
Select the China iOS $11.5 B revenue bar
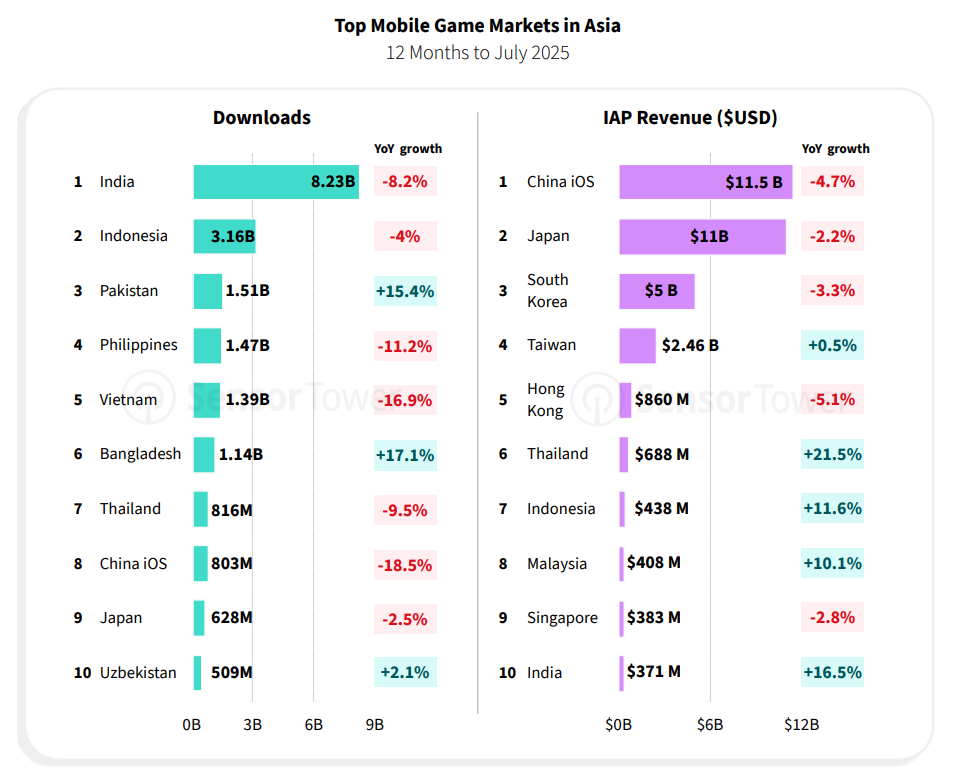(705, 182)
